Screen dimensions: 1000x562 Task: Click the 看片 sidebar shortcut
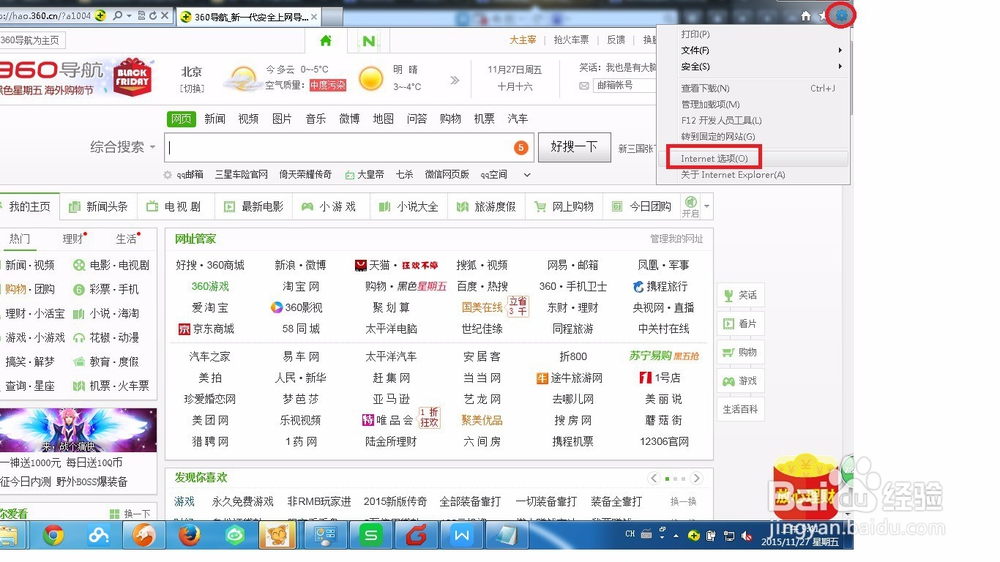pyautogui.click(x=740, y=324)
